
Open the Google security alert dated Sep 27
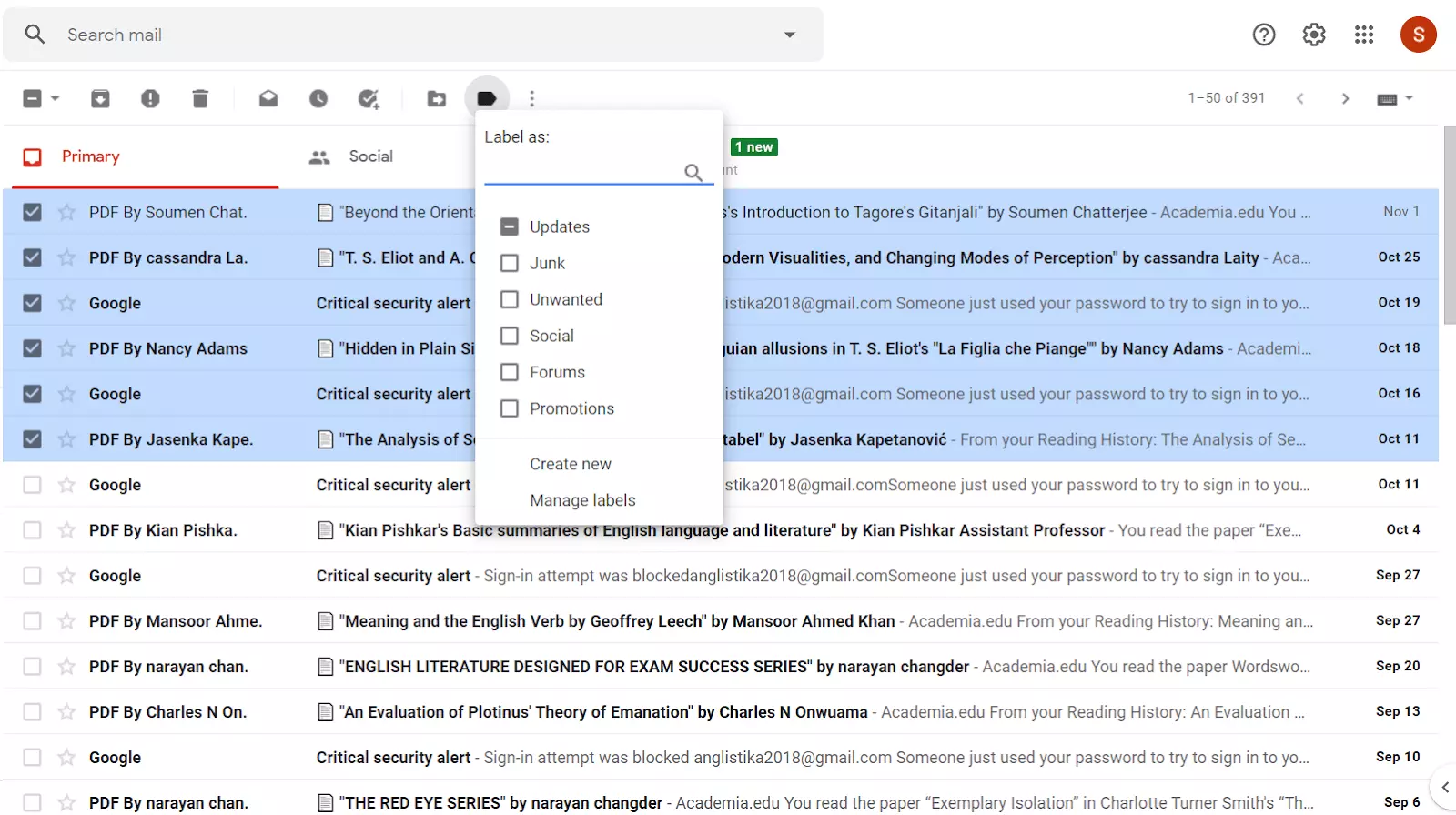click(x=721, y=576)
